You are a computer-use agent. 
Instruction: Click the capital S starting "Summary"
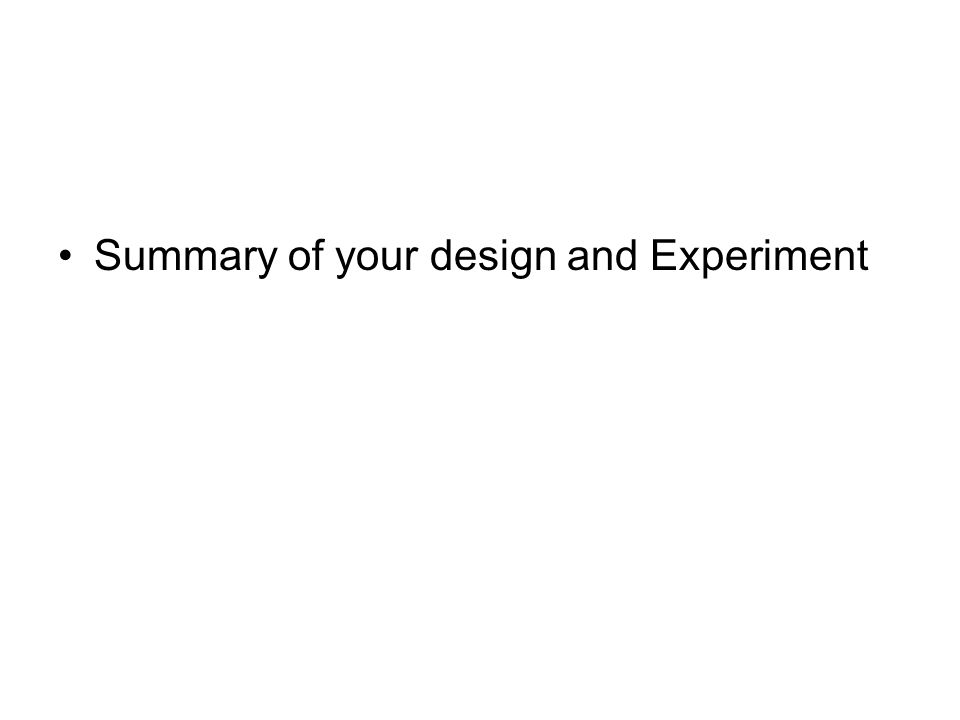click(x=108, y=255)
